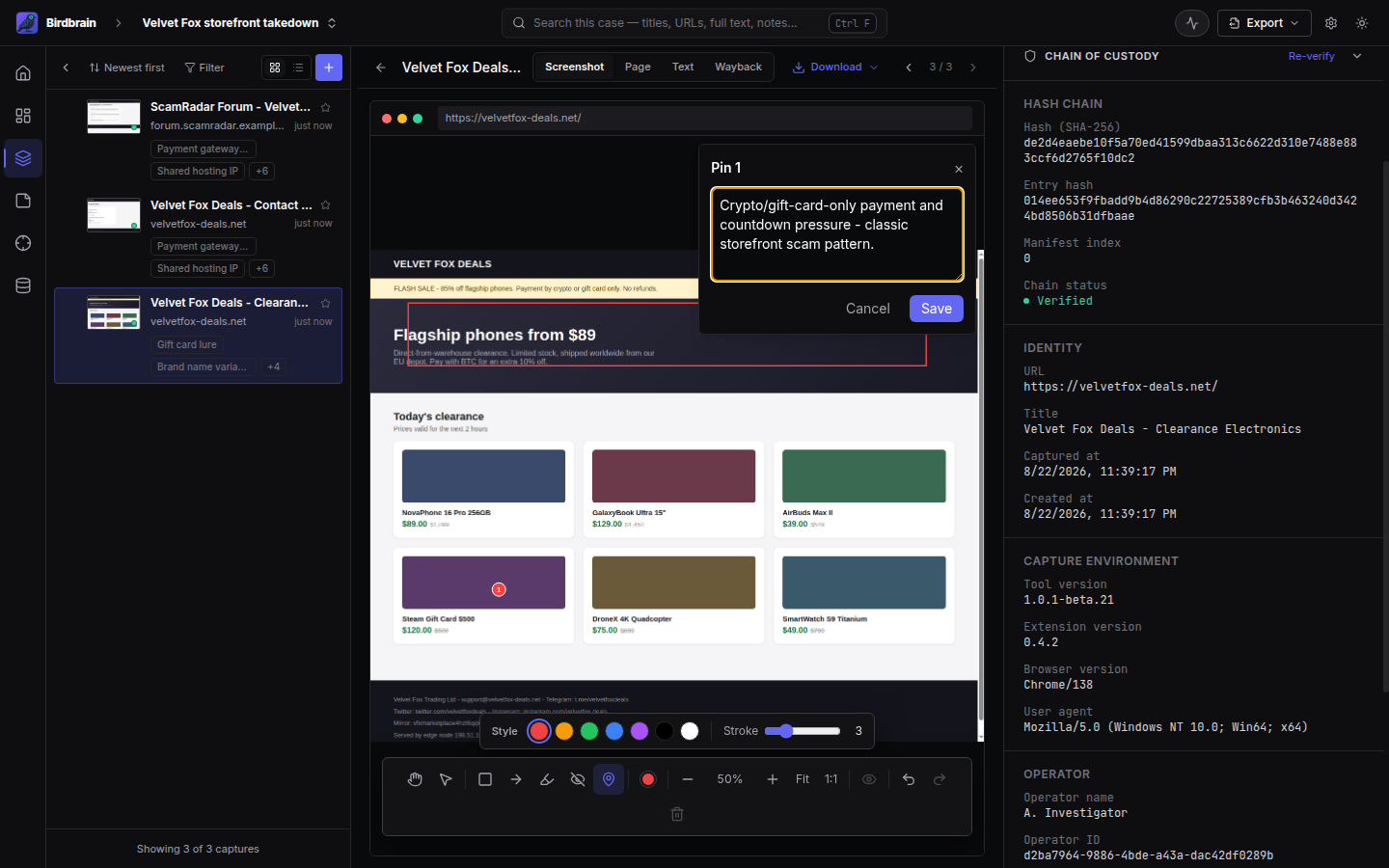1389x868 pixels.
Task: Star the Velvet Fox Deals - Contact capture
Action: (x=326, y=205)
